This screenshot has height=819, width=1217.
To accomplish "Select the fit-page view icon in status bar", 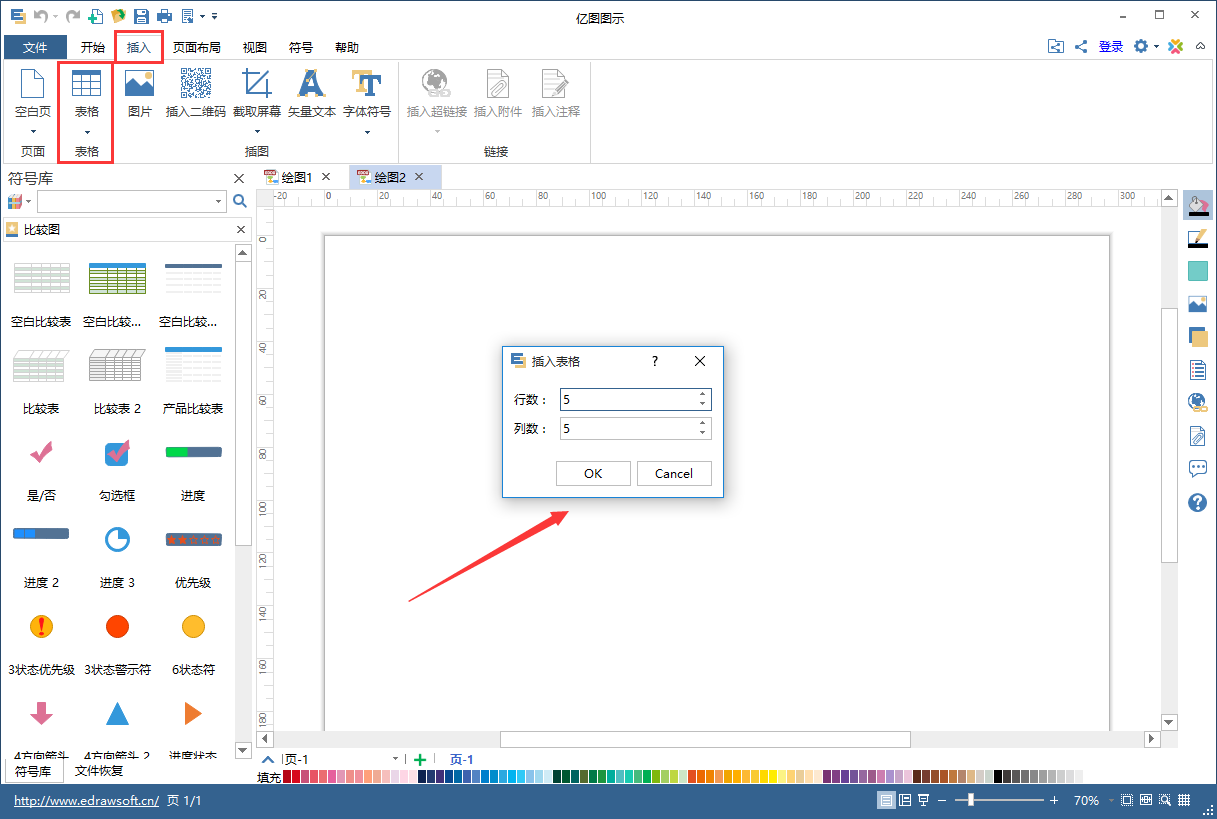I will (1127, 800).
